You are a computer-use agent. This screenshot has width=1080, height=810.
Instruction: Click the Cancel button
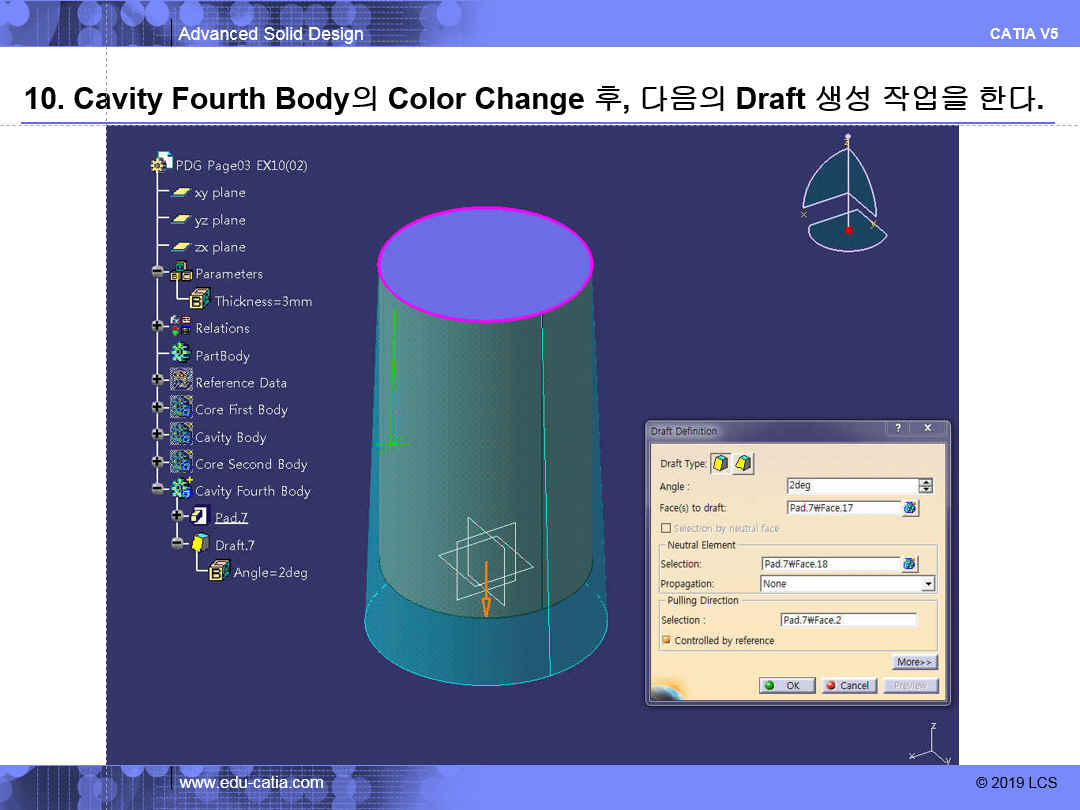pos(848,686)
